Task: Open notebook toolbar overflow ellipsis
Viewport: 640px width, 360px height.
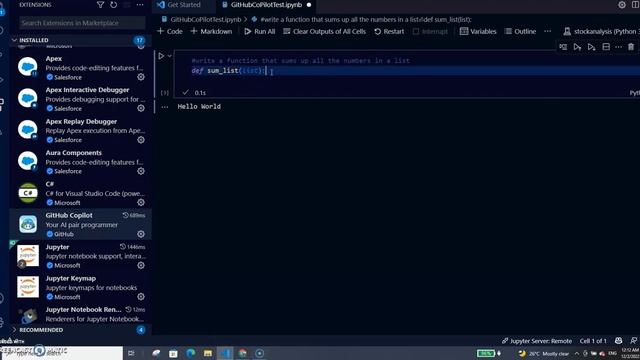Action: click(548, 31)
